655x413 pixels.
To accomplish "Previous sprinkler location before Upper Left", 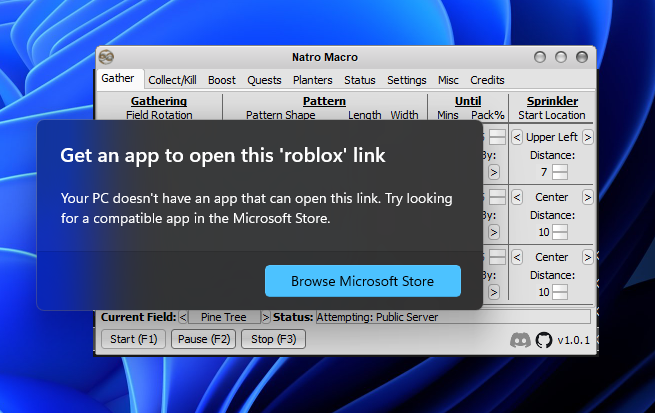I will pos(517,137).
